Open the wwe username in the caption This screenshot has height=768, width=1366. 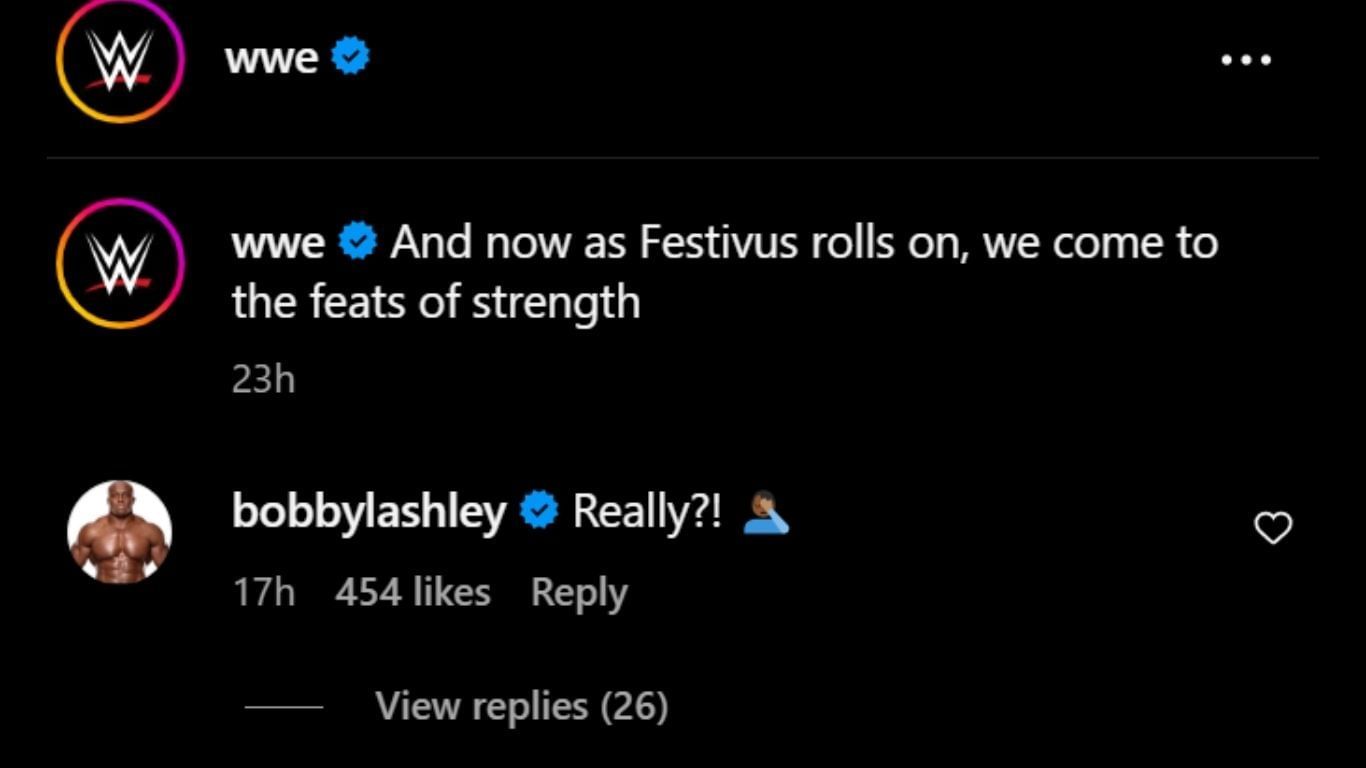[278, 243]
